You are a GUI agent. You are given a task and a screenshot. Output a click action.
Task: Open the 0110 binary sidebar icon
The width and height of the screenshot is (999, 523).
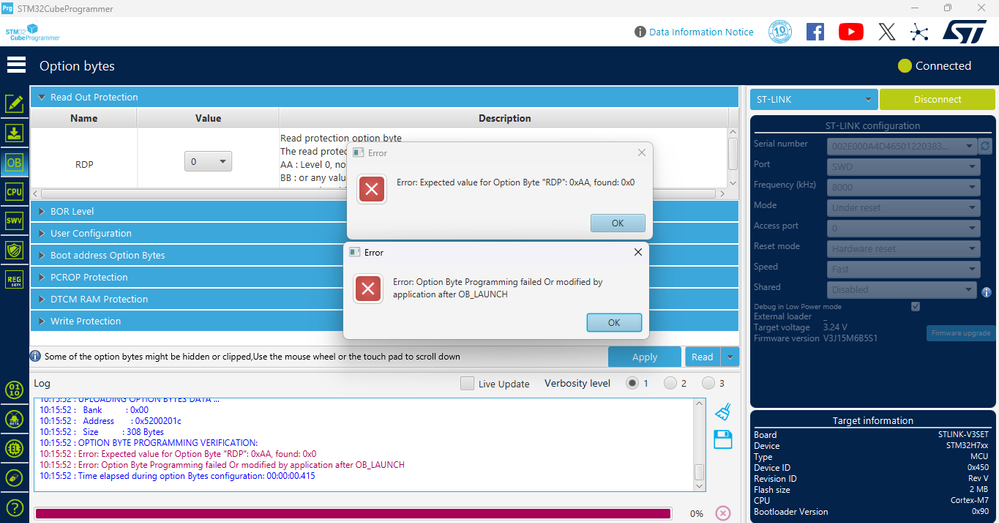coord(14,390)
